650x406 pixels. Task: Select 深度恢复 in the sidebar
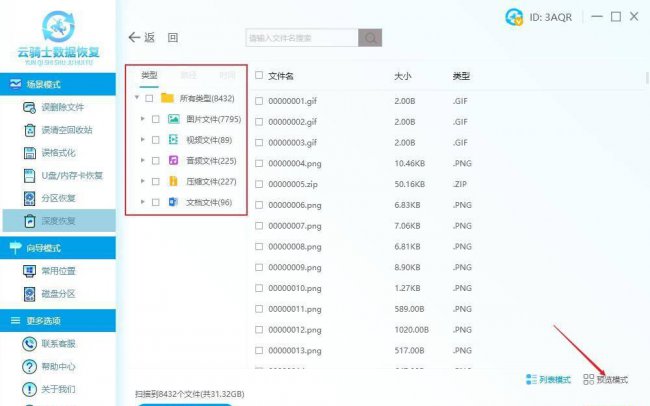(x=58, y=221)
